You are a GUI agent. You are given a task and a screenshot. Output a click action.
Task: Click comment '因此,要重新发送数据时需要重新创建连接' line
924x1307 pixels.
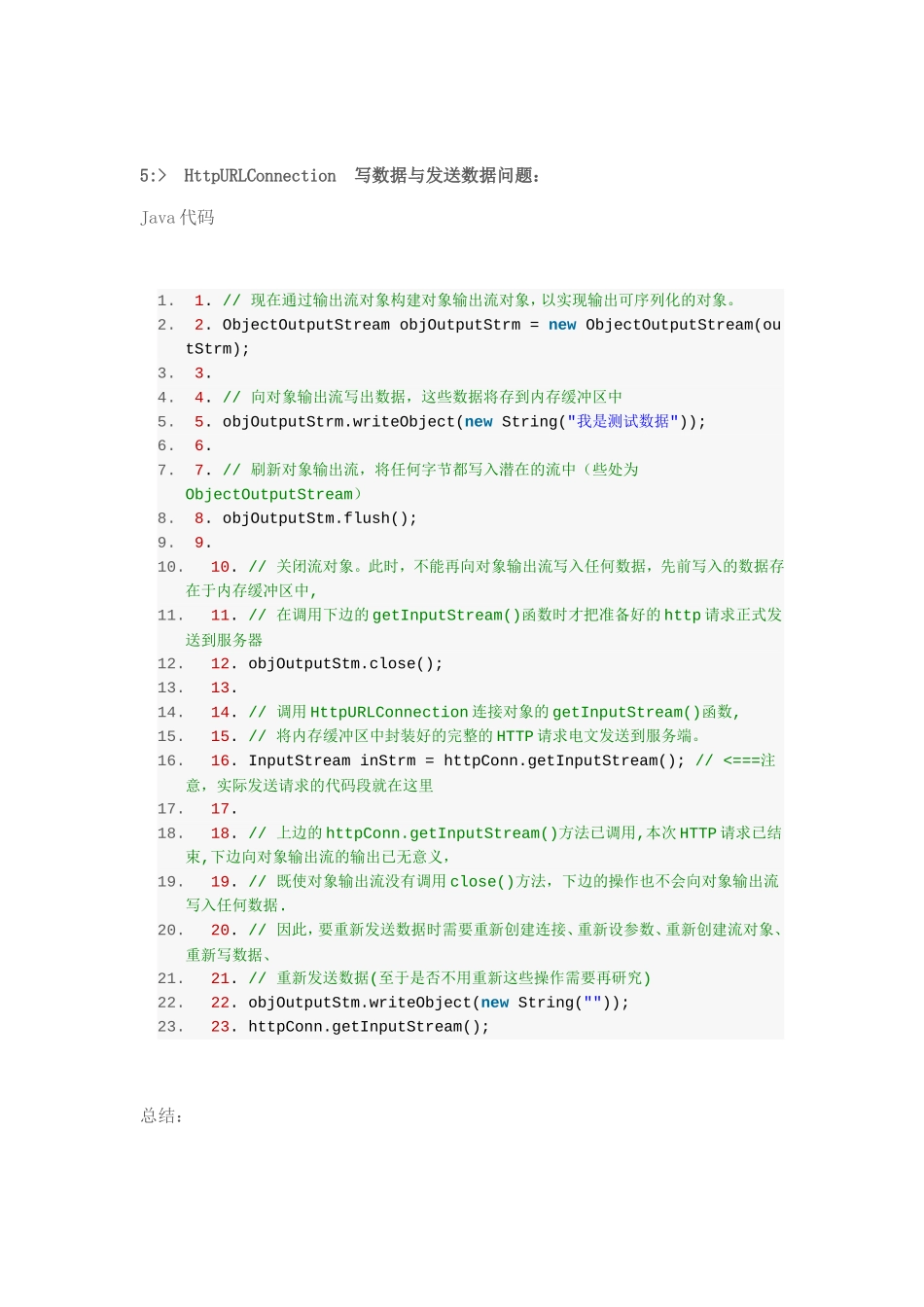[x=516, y=930]
